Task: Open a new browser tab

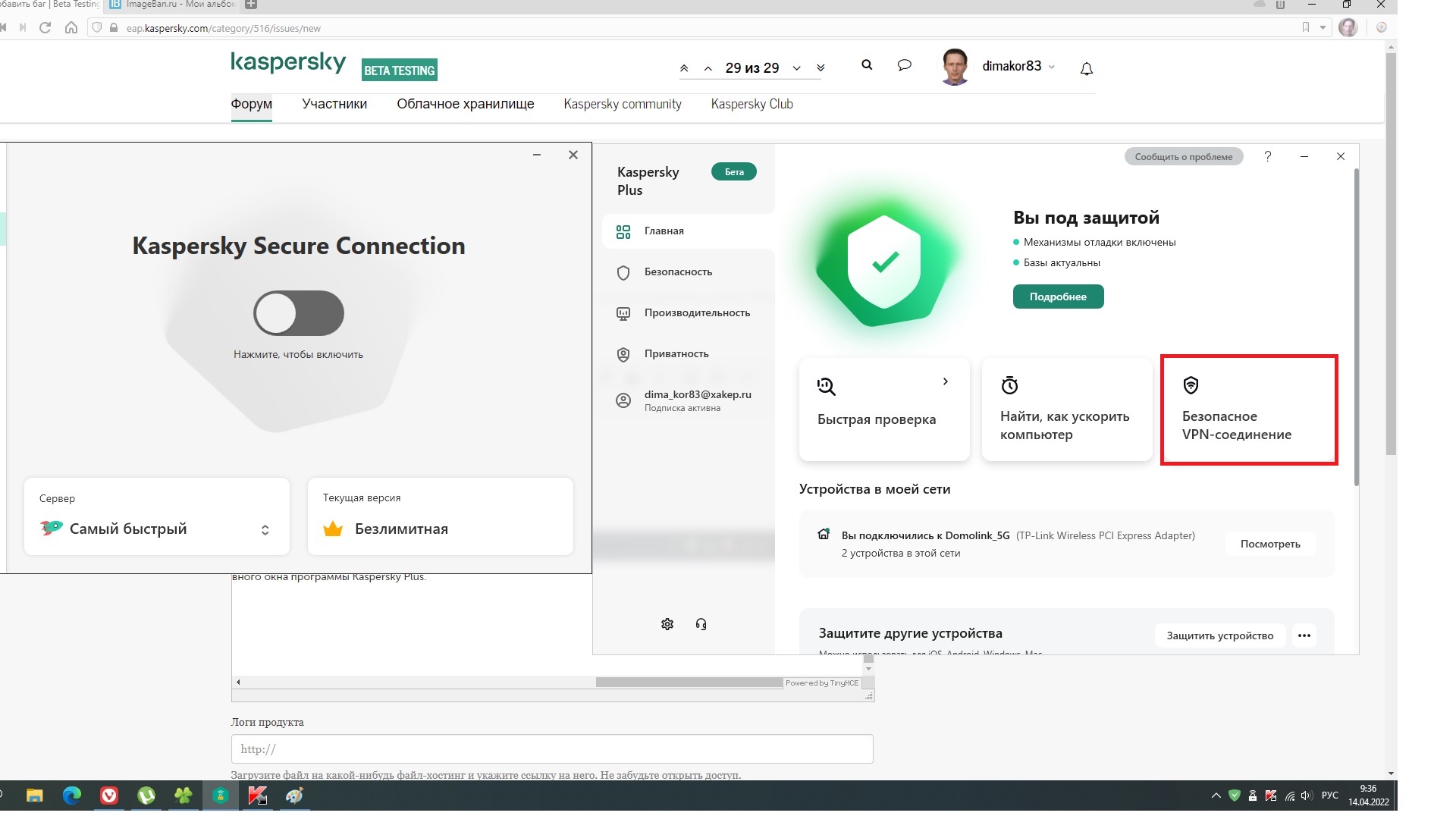Action: (x=251, y=5)
